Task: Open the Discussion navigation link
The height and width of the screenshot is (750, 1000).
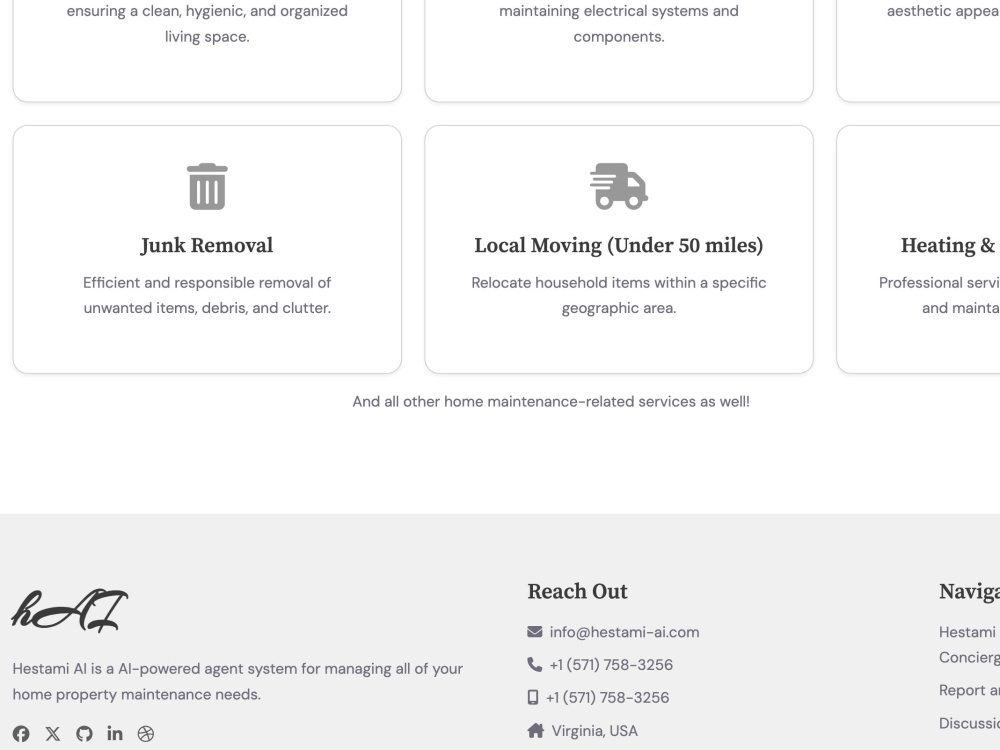Action: [969, 723]
